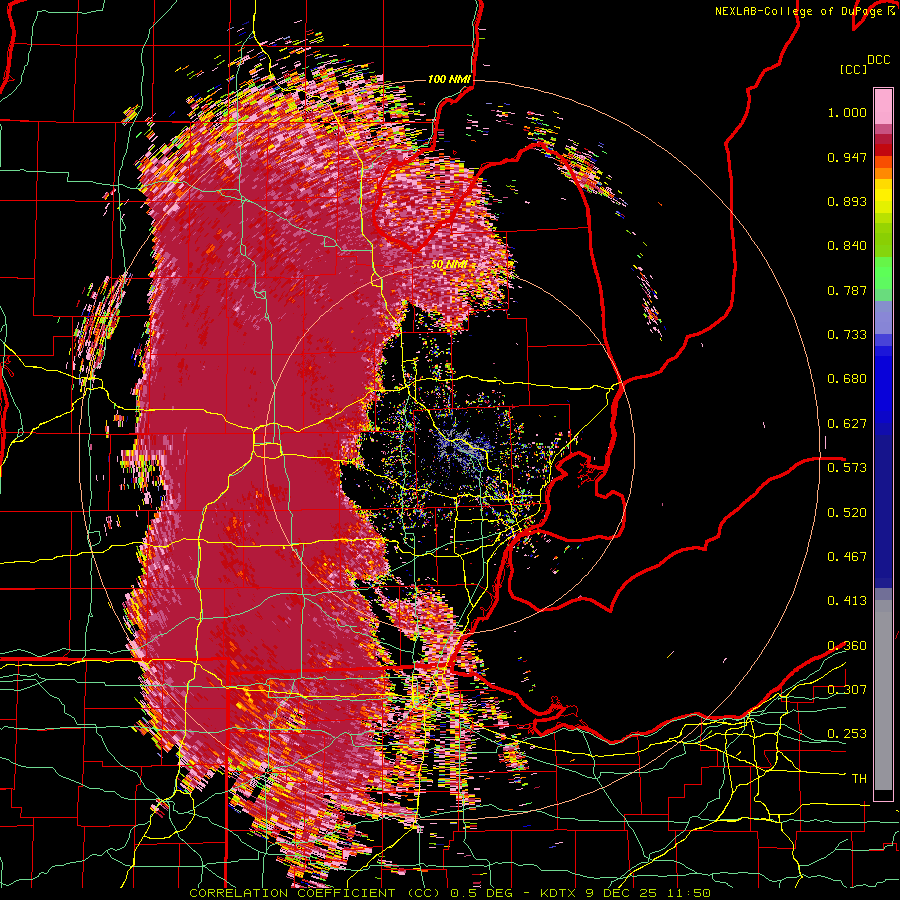The height and width of the screenshot is (900, 900).
Task: Click the [CC] legend unit label
Action: [853, 69]
